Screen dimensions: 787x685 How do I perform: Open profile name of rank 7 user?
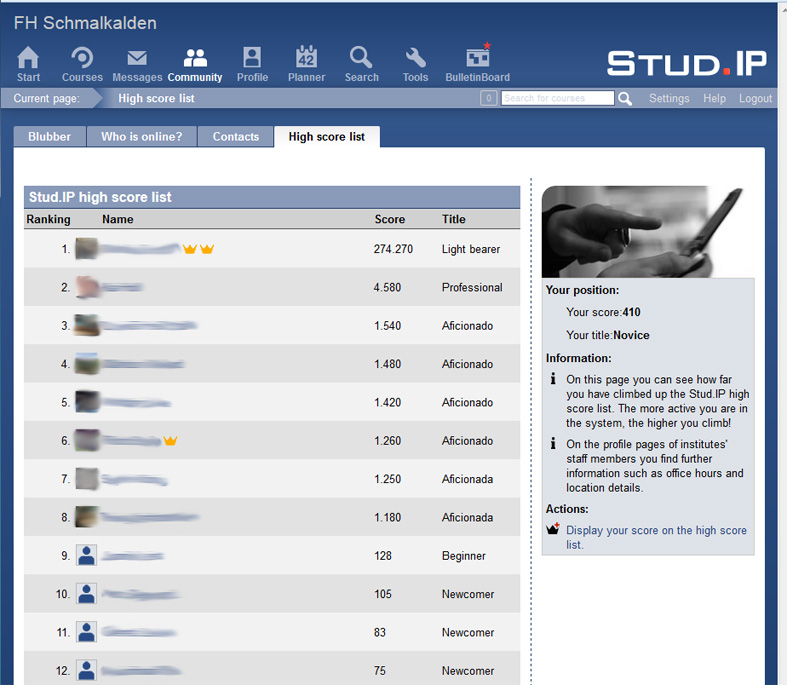tap(134, 479)
